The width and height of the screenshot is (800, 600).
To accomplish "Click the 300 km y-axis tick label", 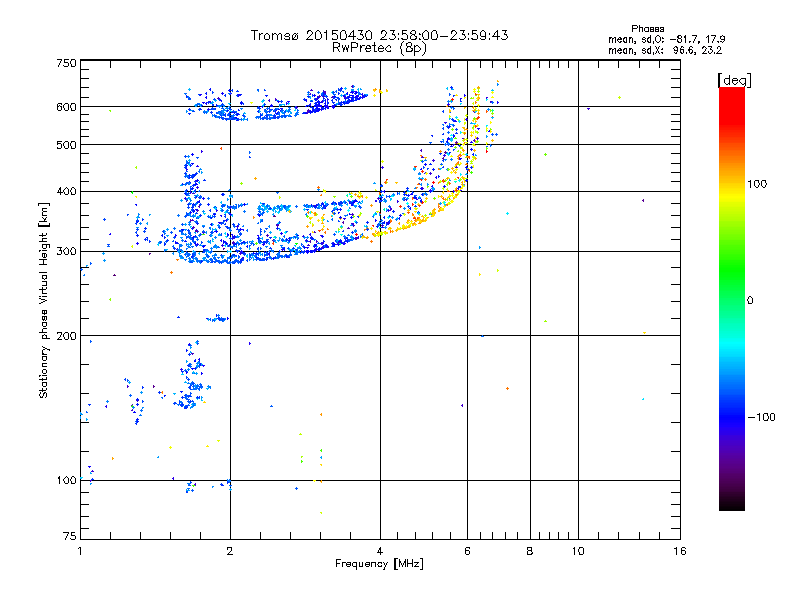I will pyautogui.click(x=66, y=251).
